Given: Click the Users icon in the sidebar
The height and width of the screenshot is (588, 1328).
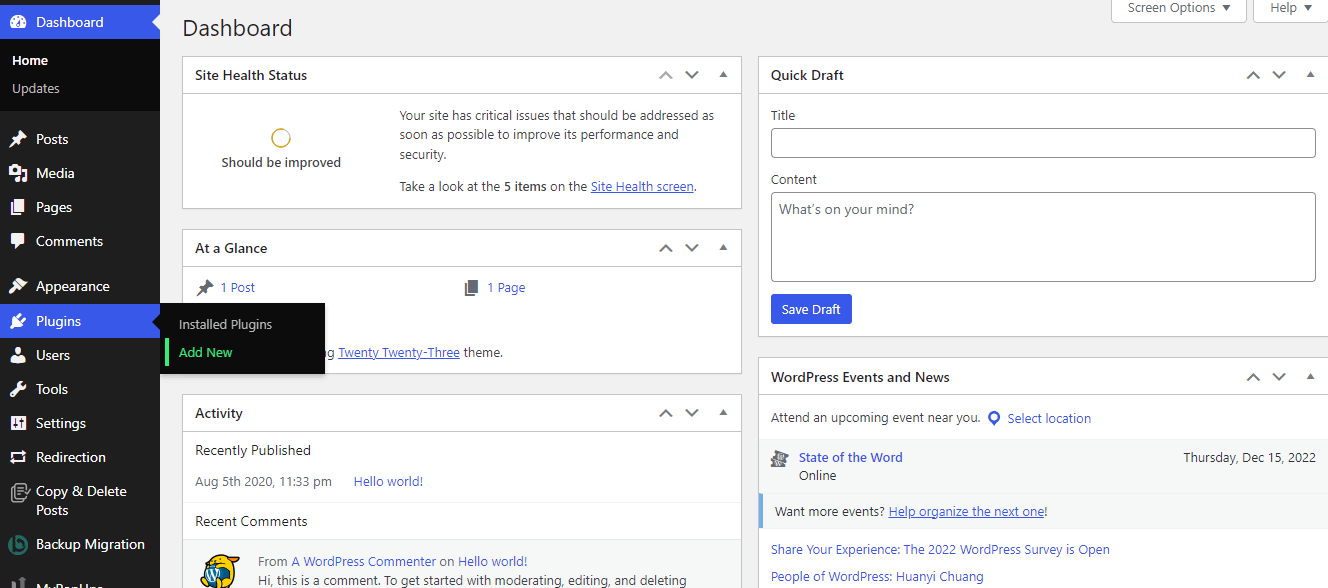Looking at the screenshot, I should tap(20, 355).
